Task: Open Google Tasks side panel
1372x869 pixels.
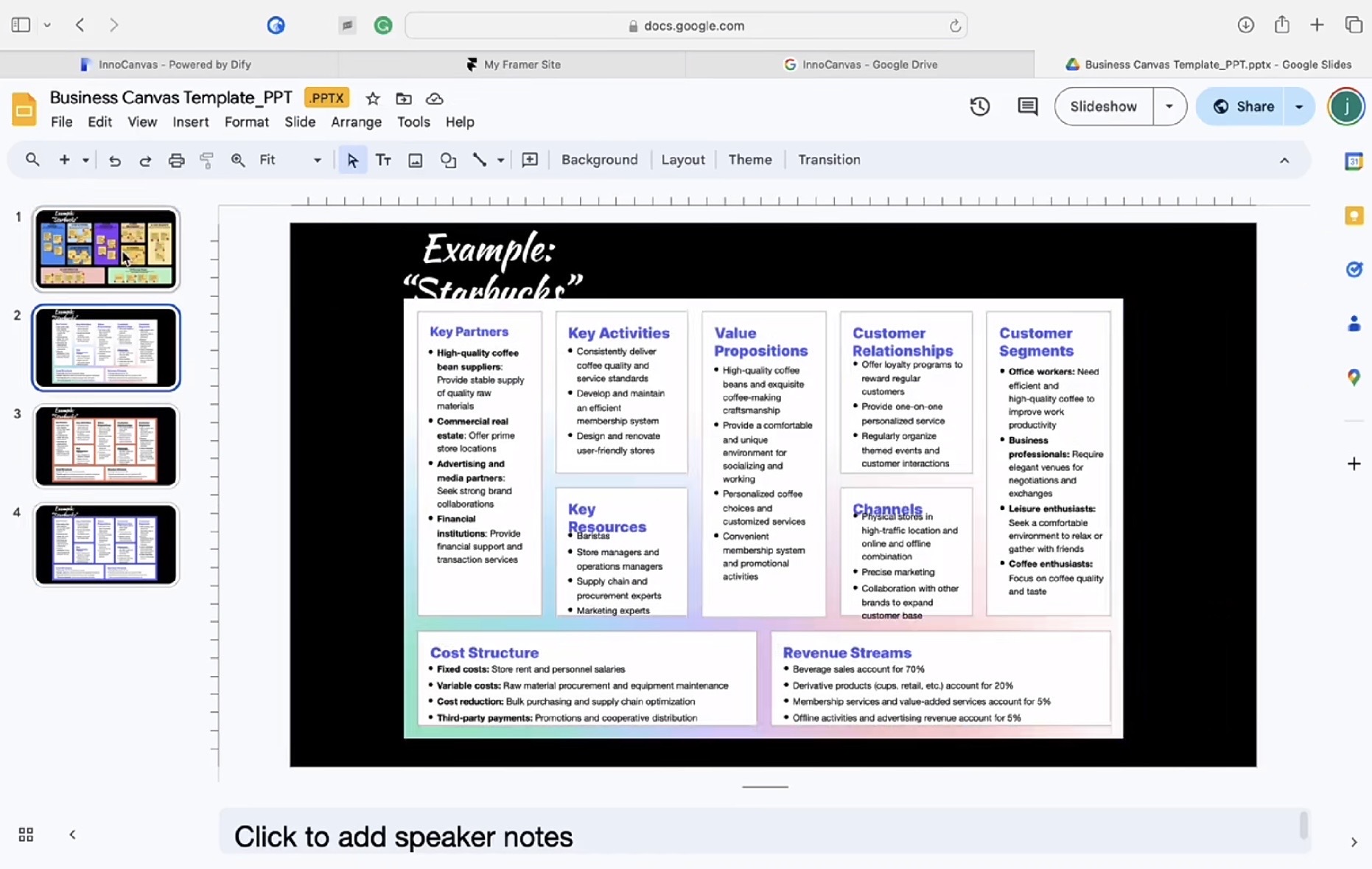Action: (x=1354, y=269)
